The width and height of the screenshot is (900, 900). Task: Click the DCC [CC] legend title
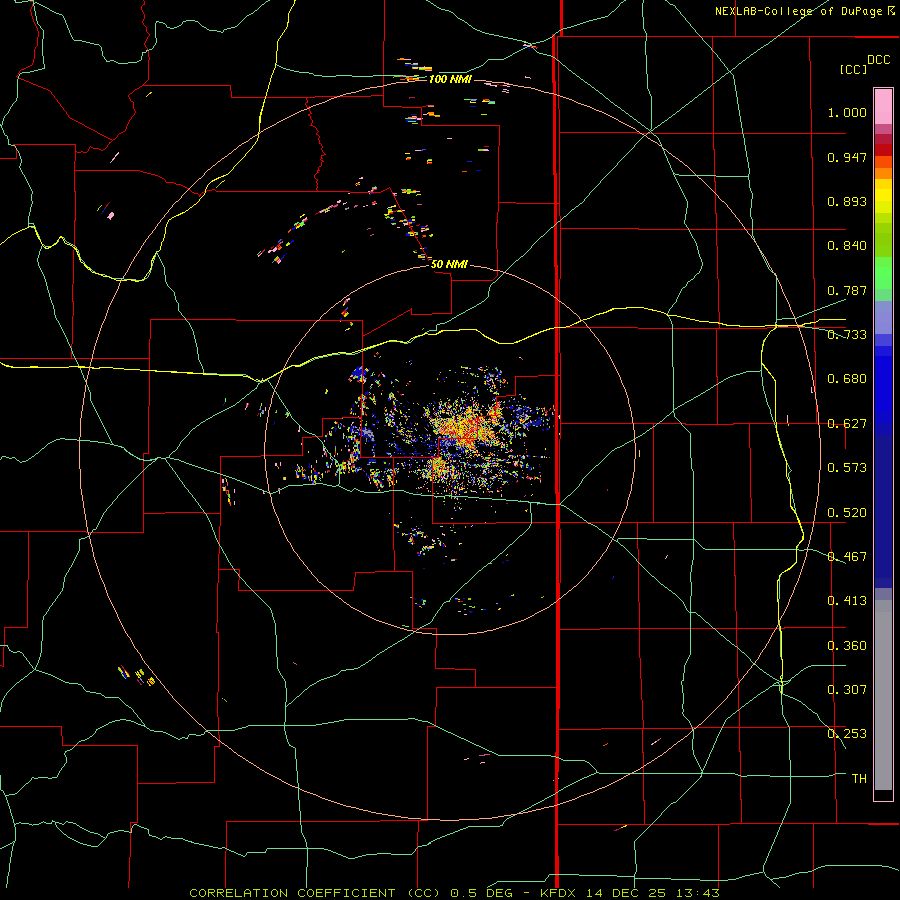coord(864,64)
